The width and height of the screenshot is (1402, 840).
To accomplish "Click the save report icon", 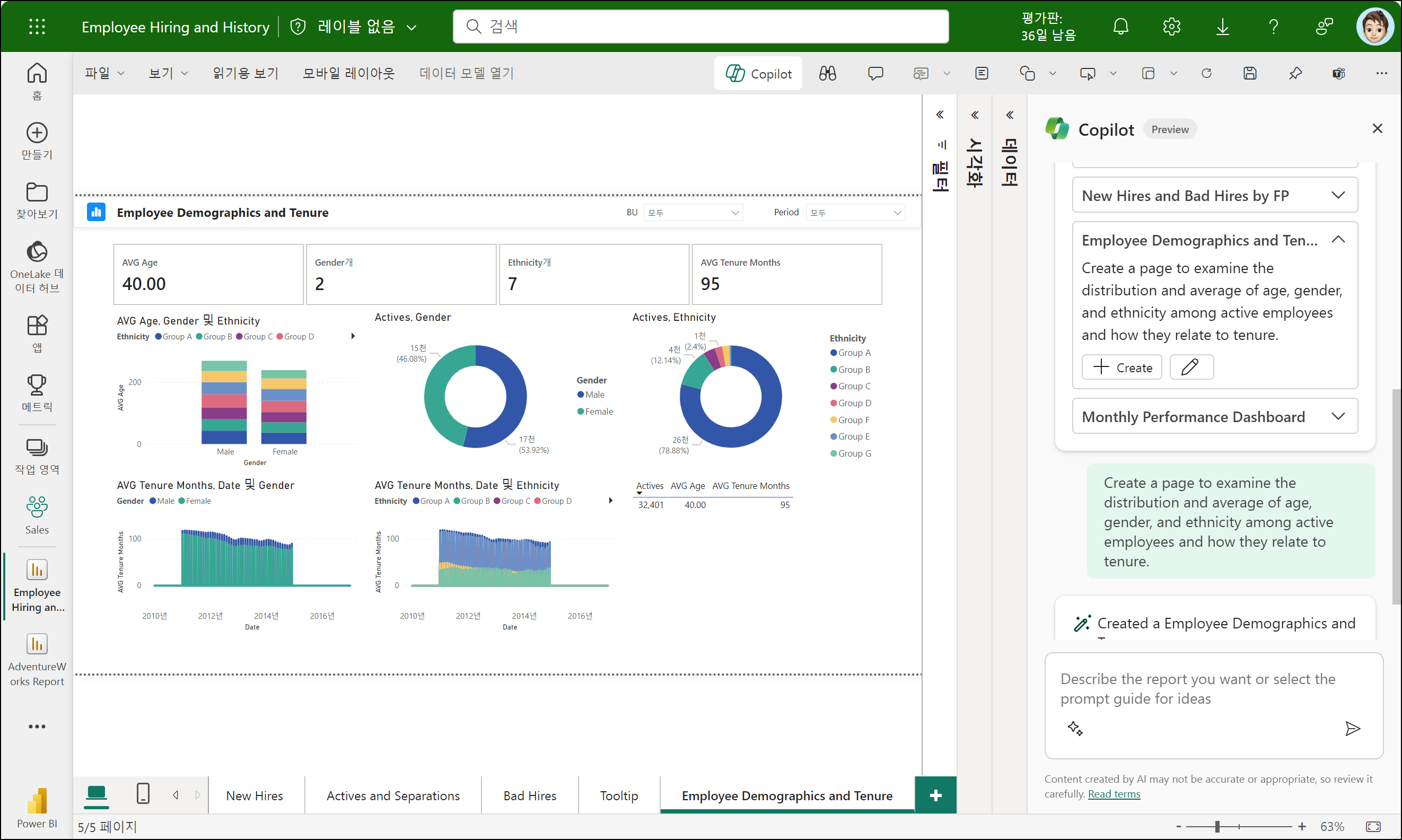I will click(x=1250, y=74).
